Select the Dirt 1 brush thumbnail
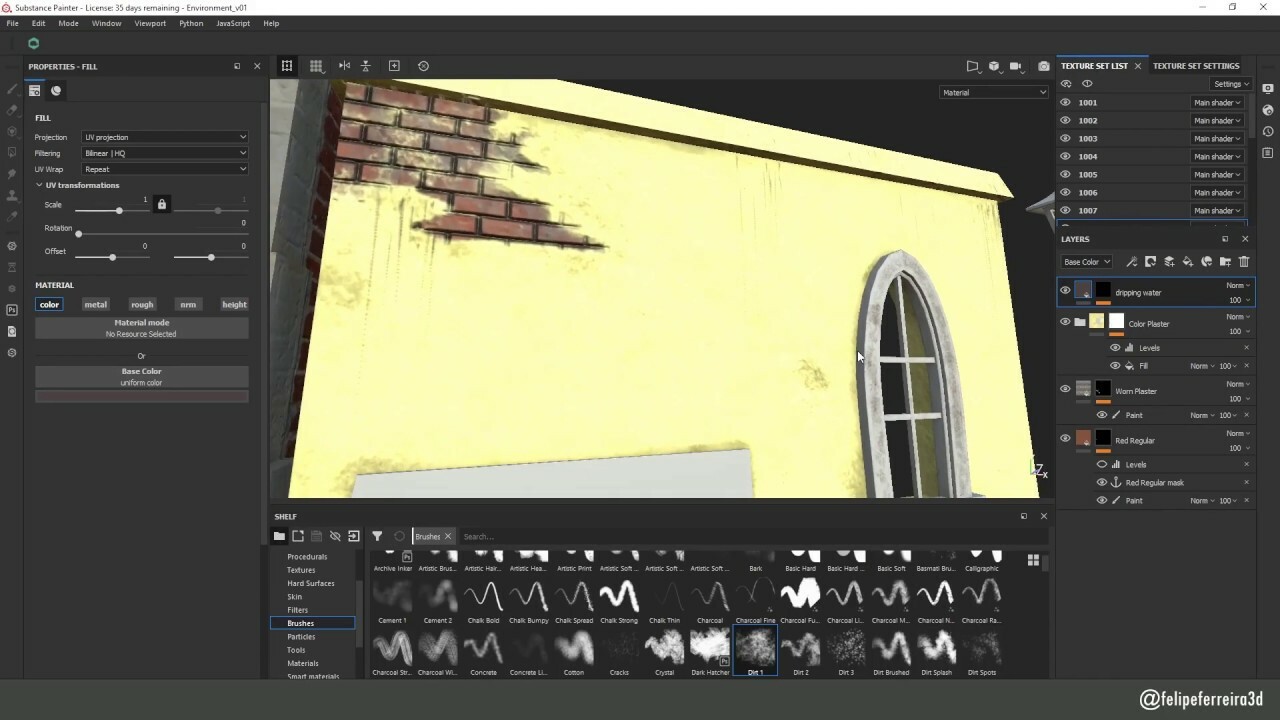Viewport: 1280px width, 720px height. click(x=755, y=650)
